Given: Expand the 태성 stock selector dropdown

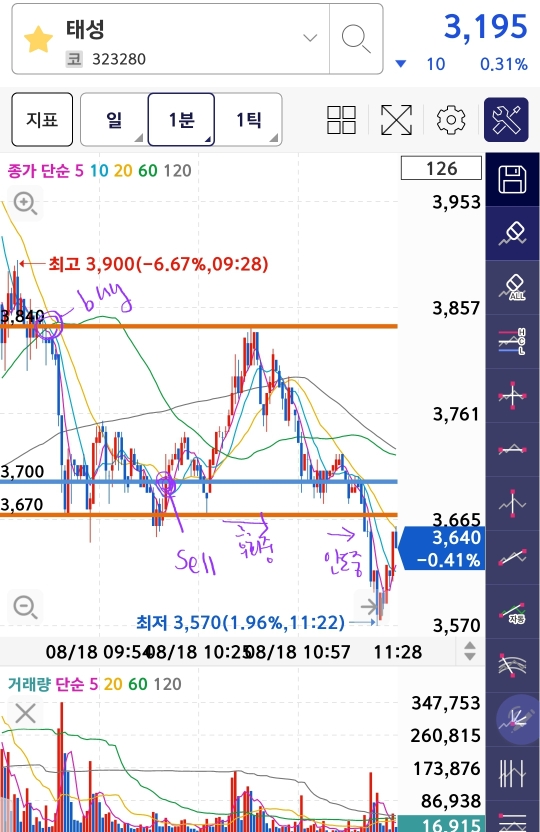Looking at the screenshot, I should (310, 38).
